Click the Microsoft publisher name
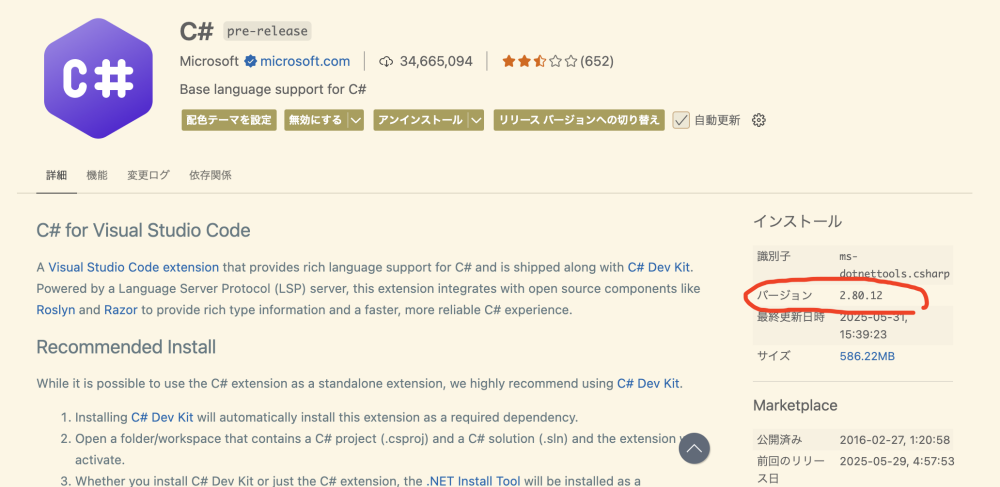1000x487 pixels. tap(210, 61)
